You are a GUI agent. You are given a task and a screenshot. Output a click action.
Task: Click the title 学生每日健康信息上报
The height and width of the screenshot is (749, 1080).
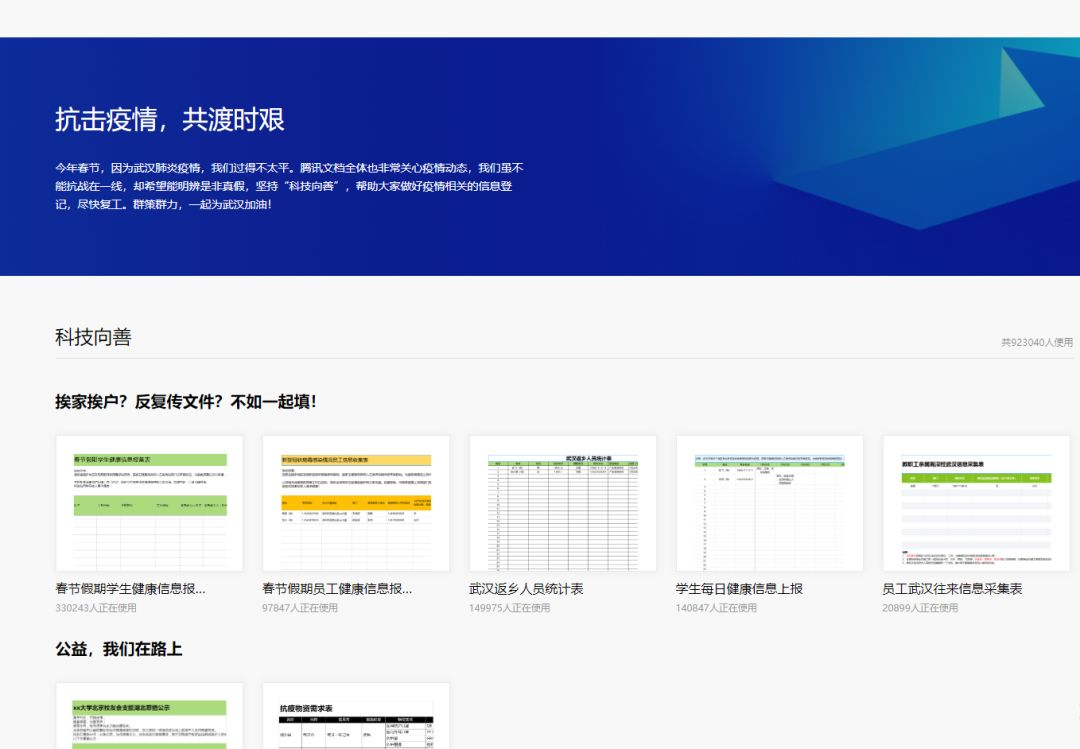(x=739, y=589)
